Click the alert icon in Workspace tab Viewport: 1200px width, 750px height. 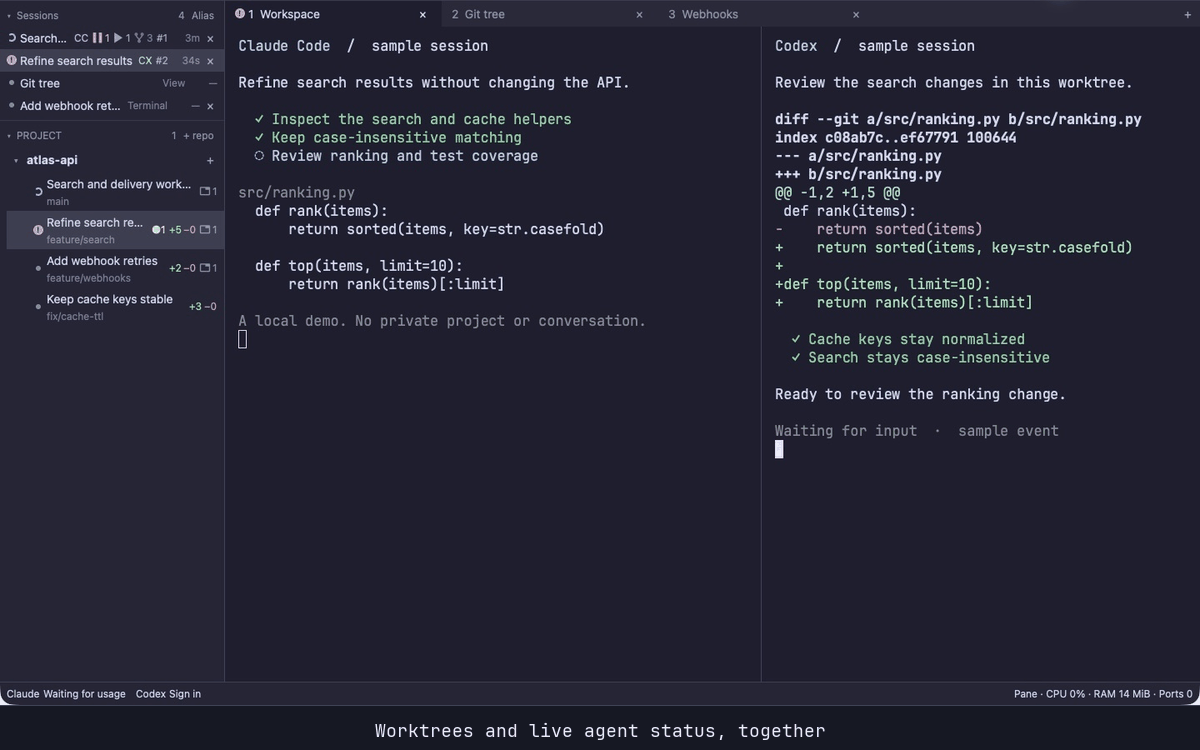tap(240, 14)
